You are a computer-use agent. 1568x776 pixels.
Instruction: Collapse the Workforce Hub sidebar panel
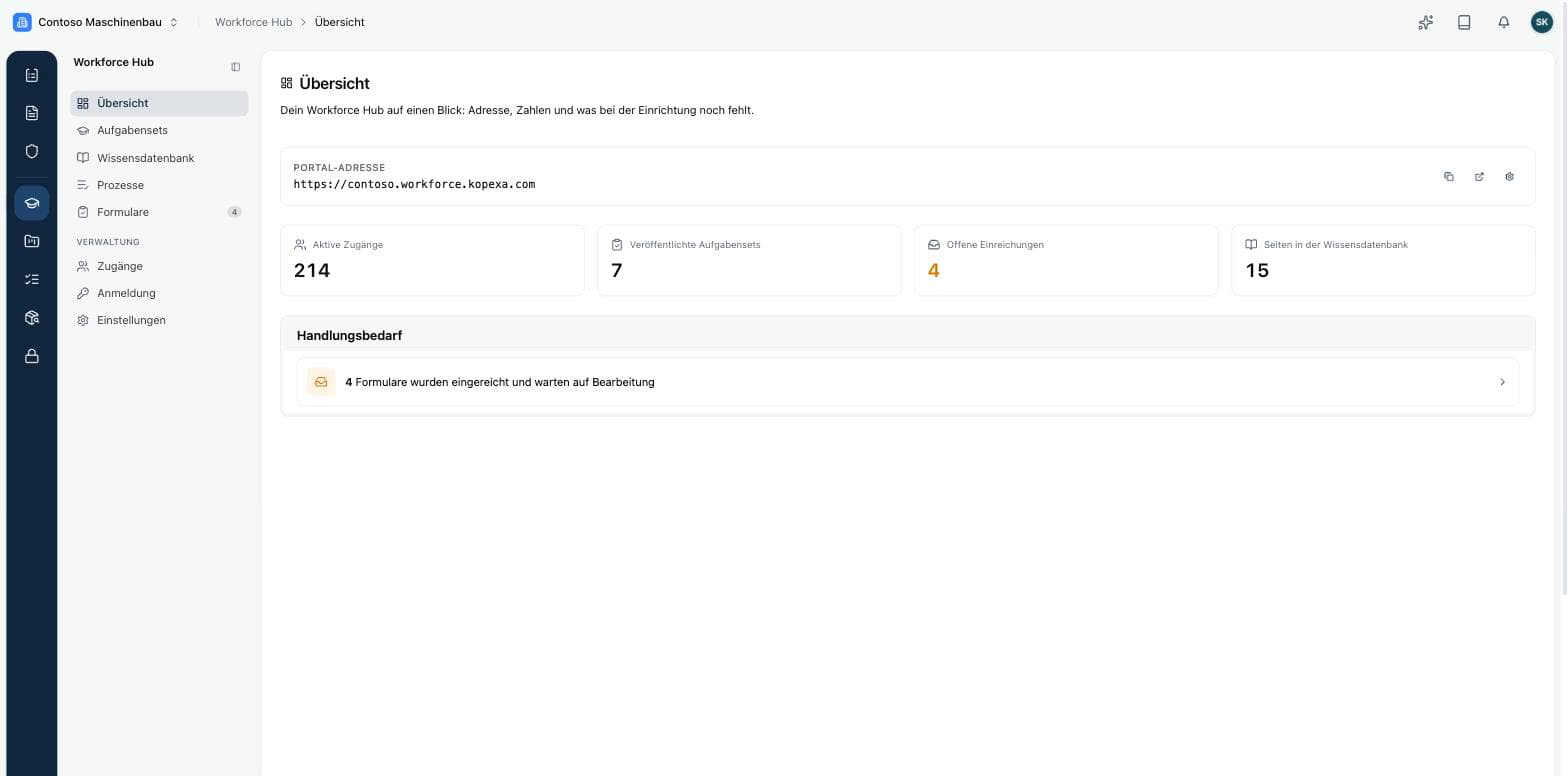tap(236, 67)
